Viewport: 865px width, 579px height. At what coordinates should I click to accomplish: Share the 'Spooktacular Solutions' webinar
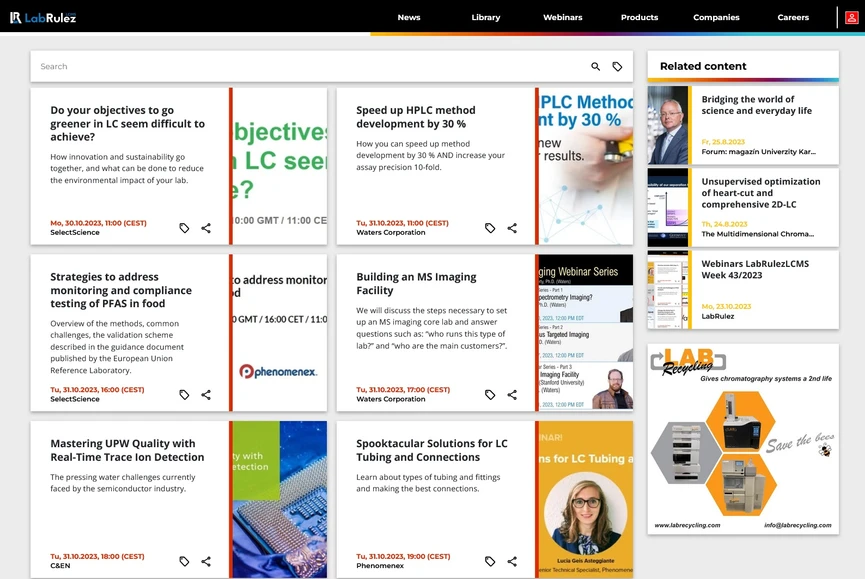point(512,561)
